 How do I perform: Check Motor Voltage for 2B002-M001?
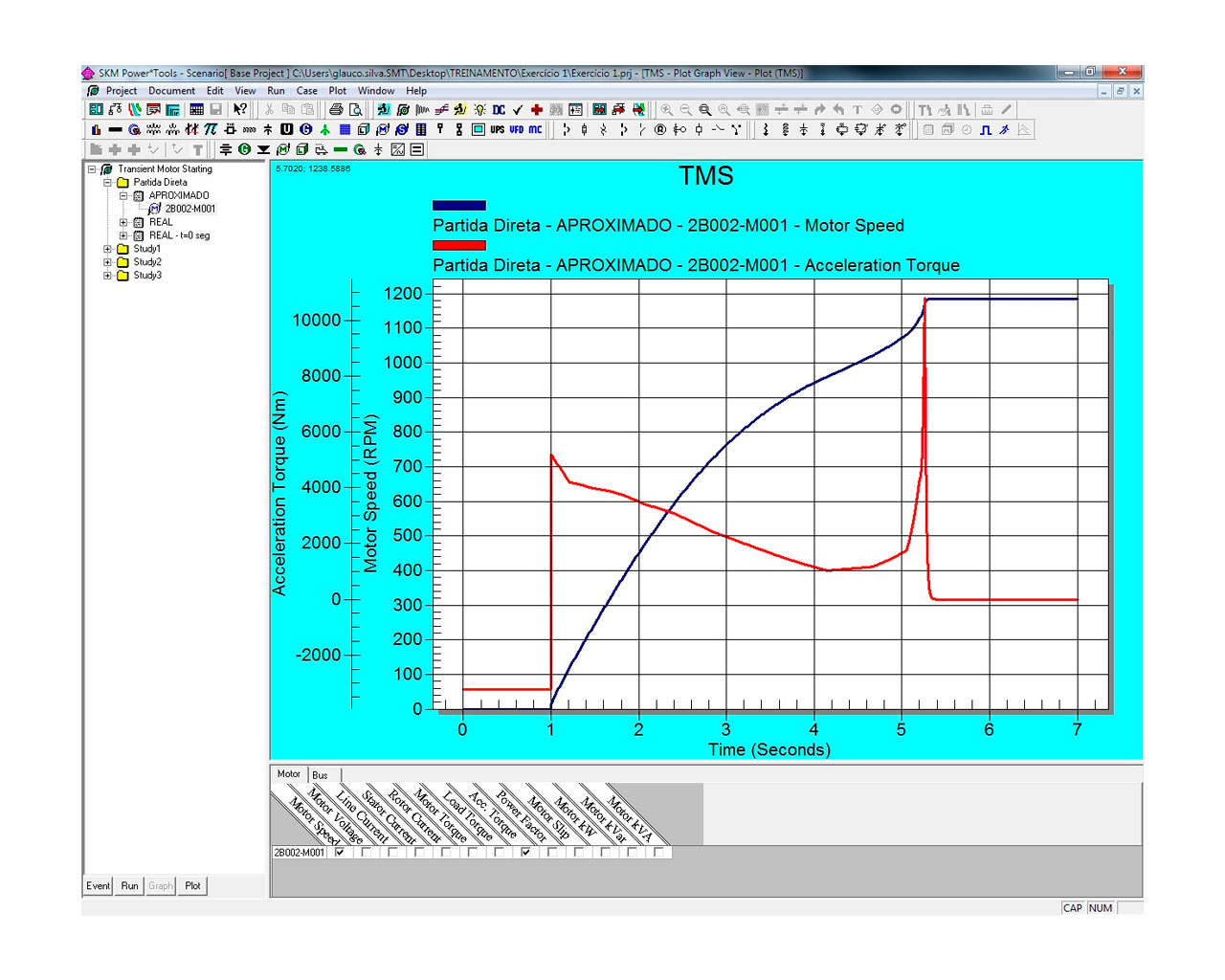(x=367, y=852)
